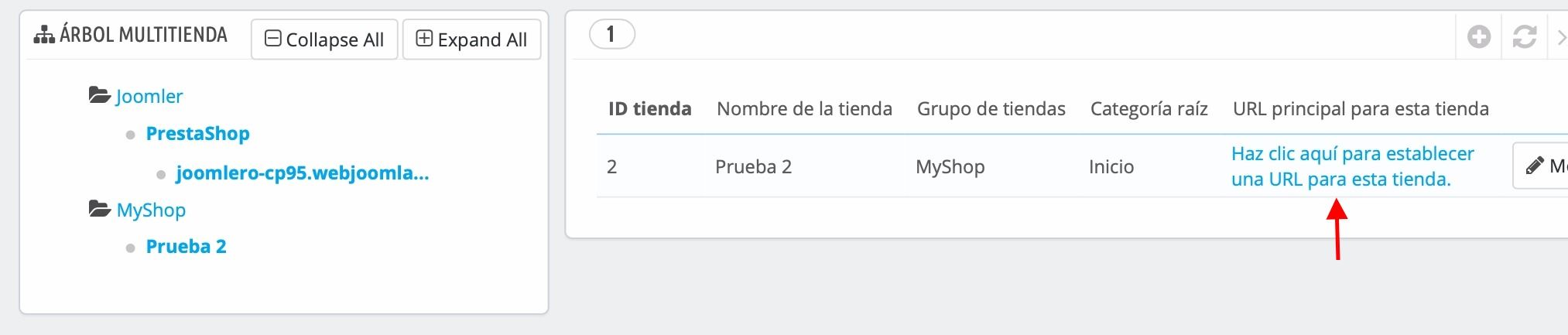Open the Joomler shop group

[149, 96]
